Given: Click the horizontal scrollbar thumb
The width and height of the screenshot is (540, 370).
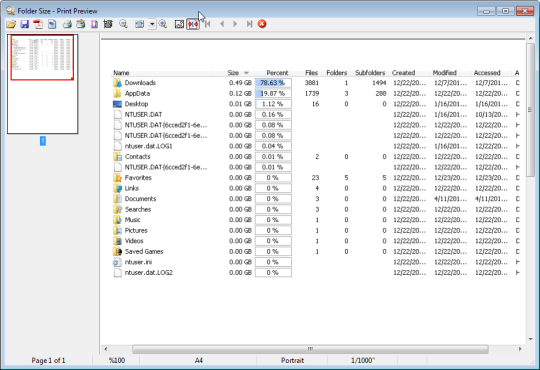Looking at the screenshot, I should [x=310, y=349].
